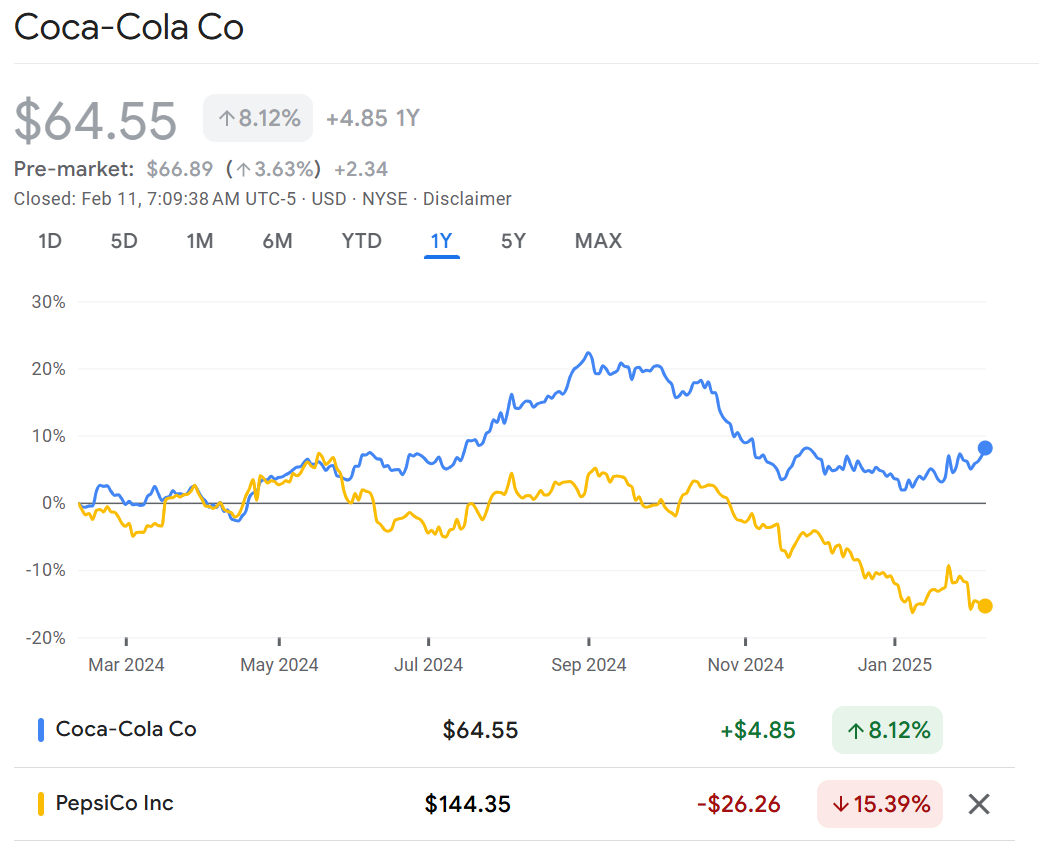Click the red 15.39% down badge
Screen dimensions: 1039x853
click(x=880, y=803)
